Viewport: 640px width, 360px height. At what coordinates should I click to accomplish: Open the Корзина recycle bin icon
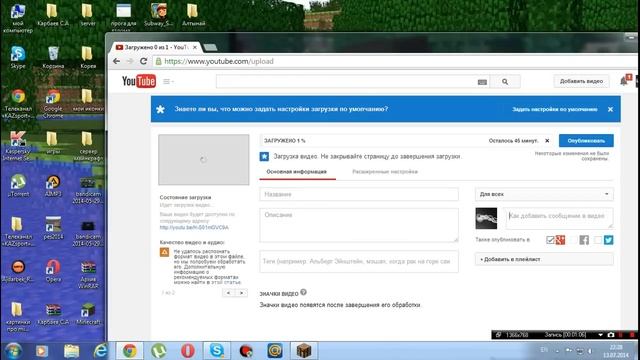pyautogui.click(x=53, y=57)
